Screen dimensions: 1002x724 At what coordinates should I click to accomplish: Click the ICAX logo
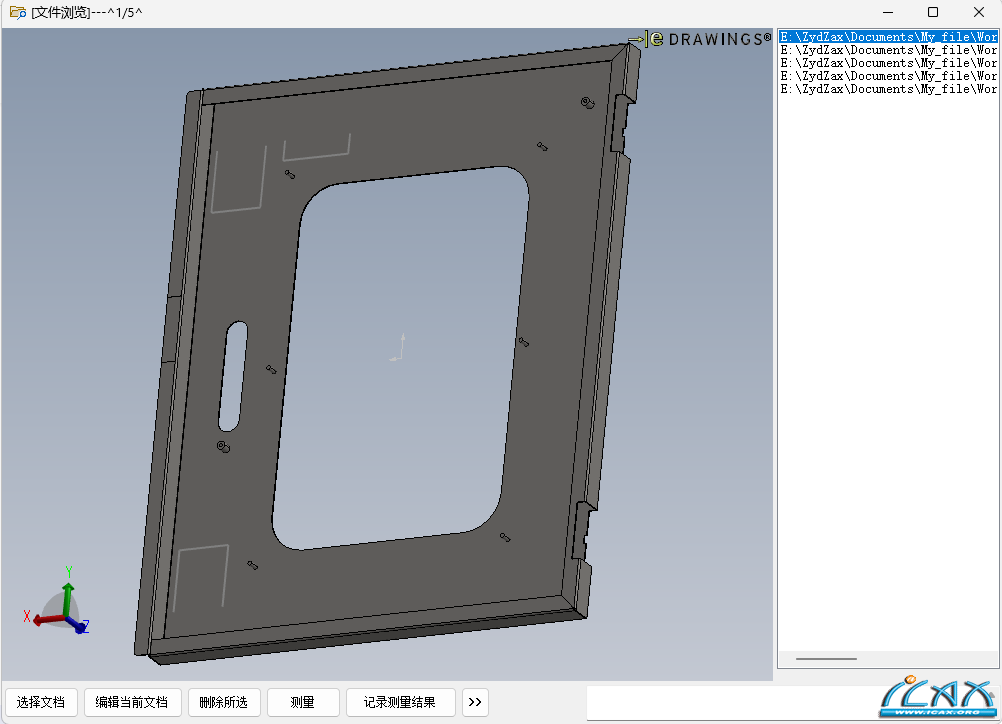pyautogui.click(x=938, y=699)
